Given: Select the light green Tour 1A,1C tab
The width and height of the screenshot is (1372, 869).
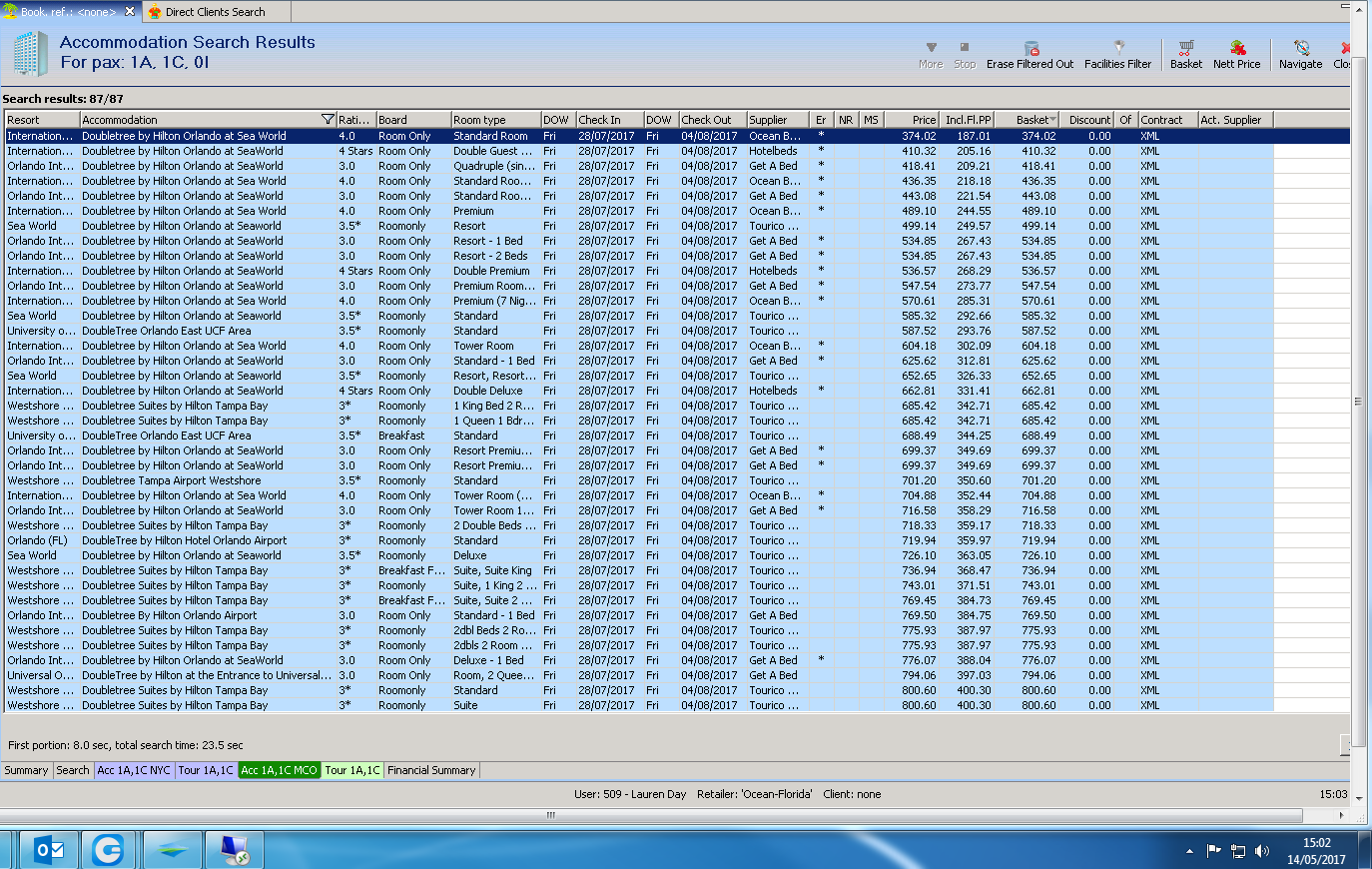Looking at the screenshot, I should click(x=352, y=770).
